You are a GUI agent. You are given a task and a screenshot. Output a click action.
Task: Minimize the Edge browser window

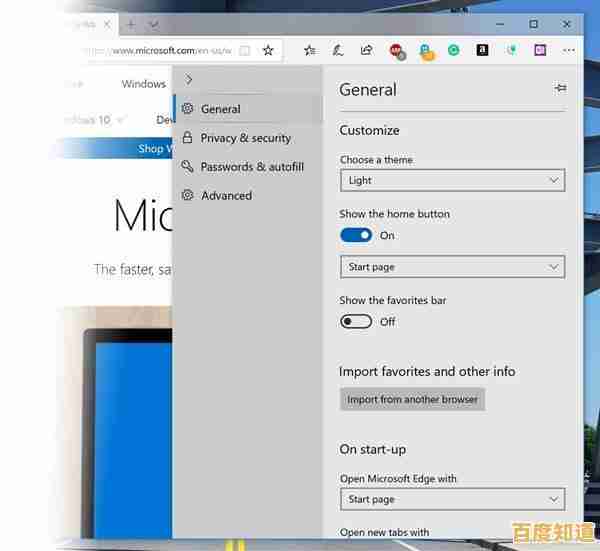tap(500, 24)
